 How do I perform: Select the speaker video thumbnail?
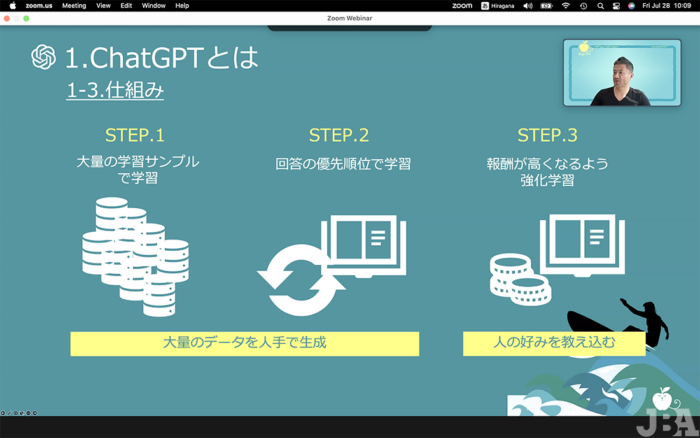pyautogui.click(x=622, y=73)
